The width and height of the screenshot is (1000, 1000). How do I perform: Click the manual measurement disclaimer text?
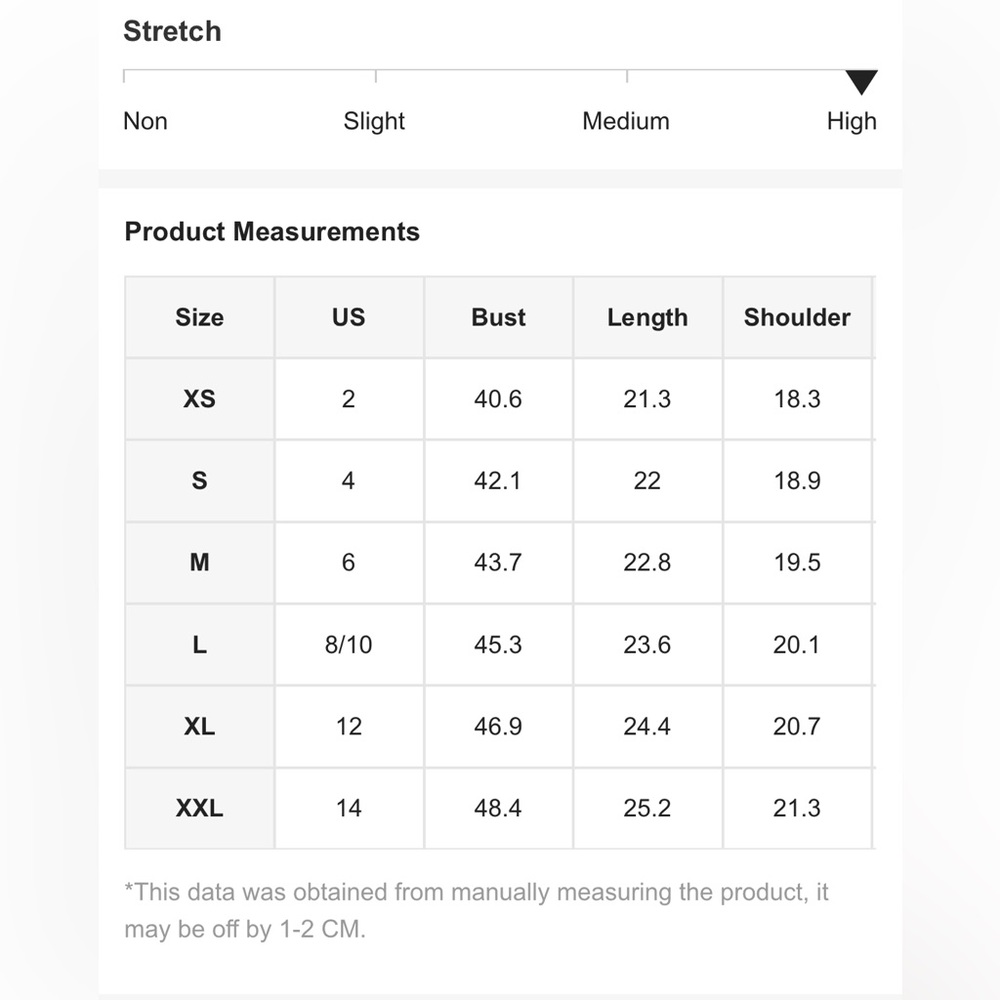tap(476, 910)
